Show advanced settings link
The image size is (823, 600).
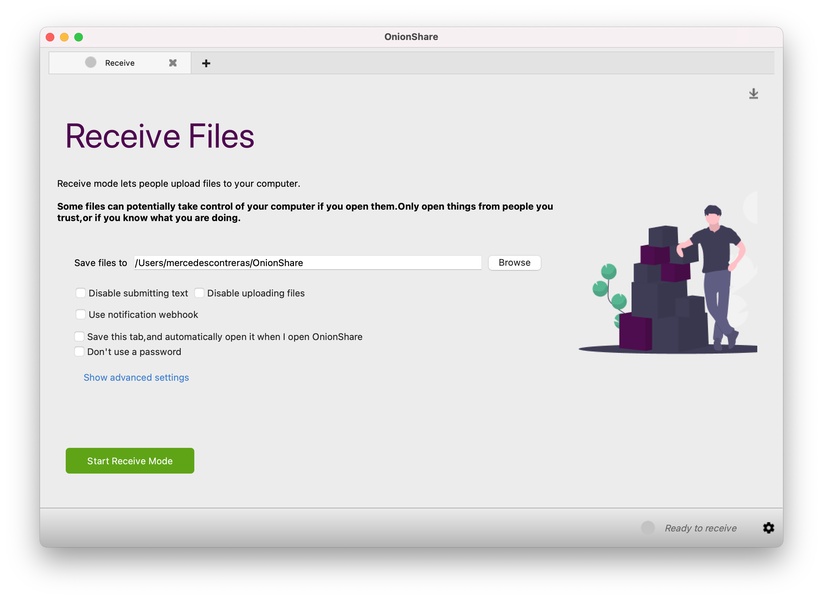tap(136, 377)
